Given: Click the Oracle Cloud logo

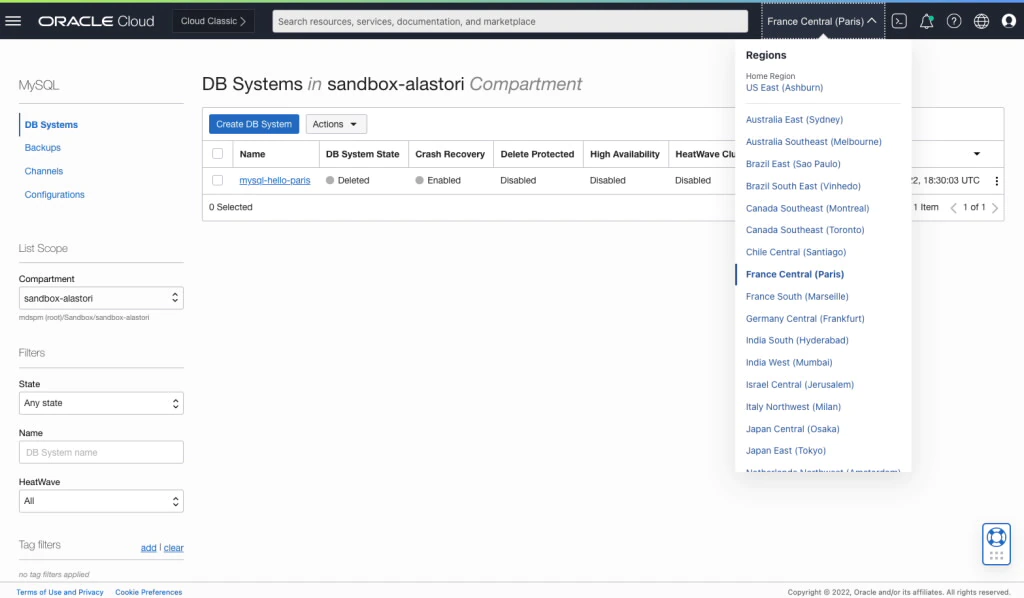Looking at the screenshot, I should [96, 21].
